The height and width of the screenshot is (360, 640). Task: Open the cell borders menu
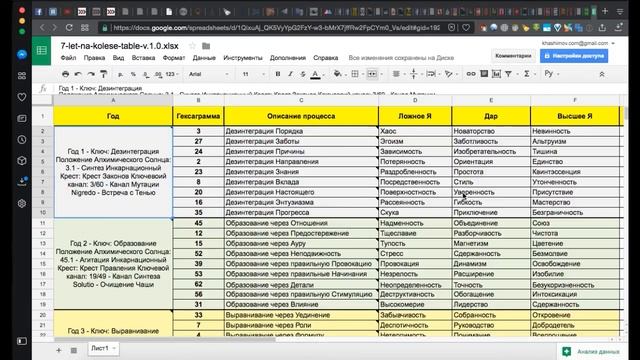coord(355,74)
